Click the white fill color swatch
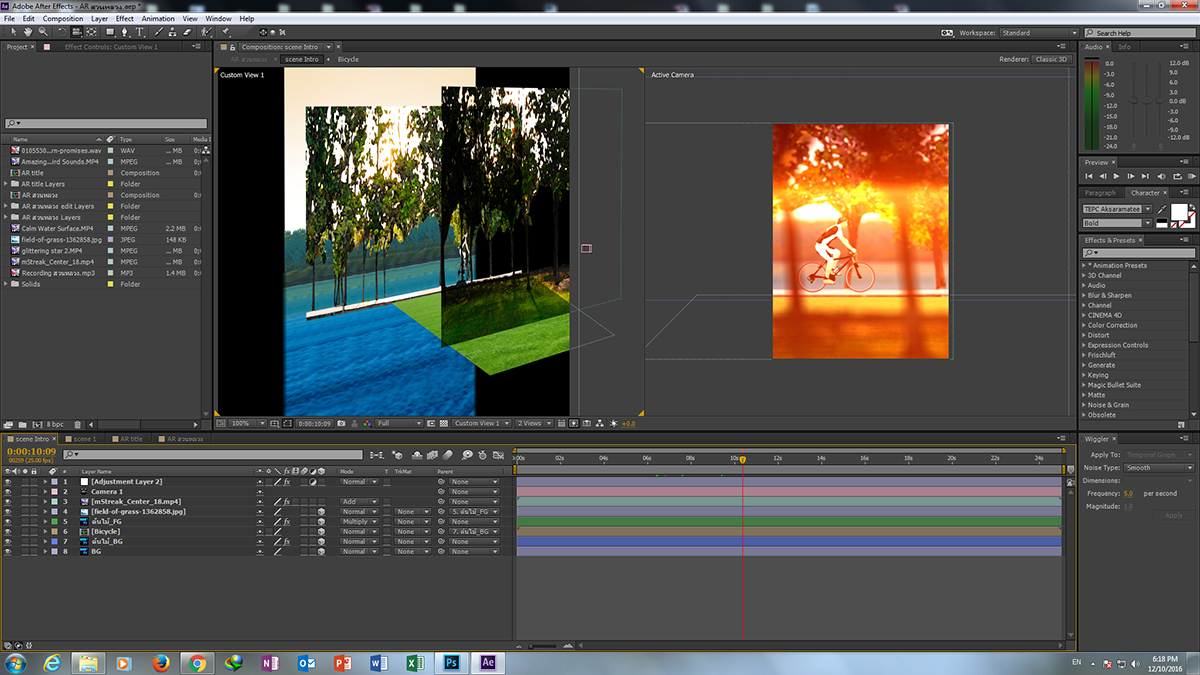This screenshot has width=1200, height=675. (1177, 212)
